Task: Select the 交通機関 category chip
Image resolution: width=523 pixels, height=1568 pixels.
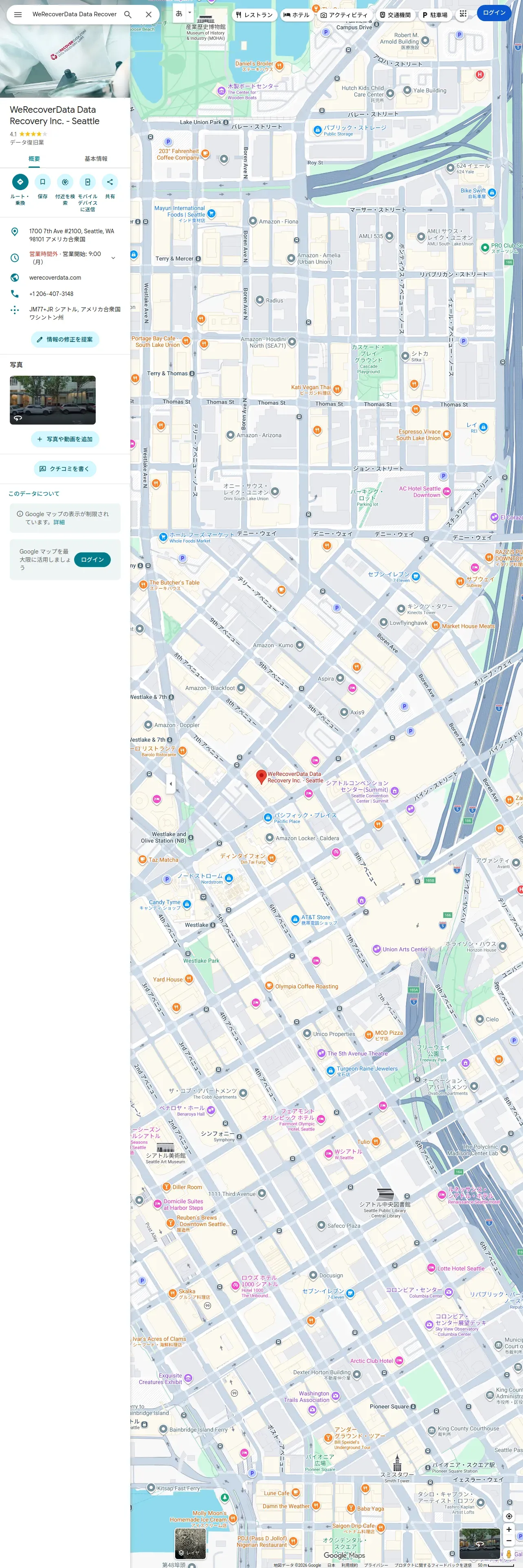Action: click(395, 15)
